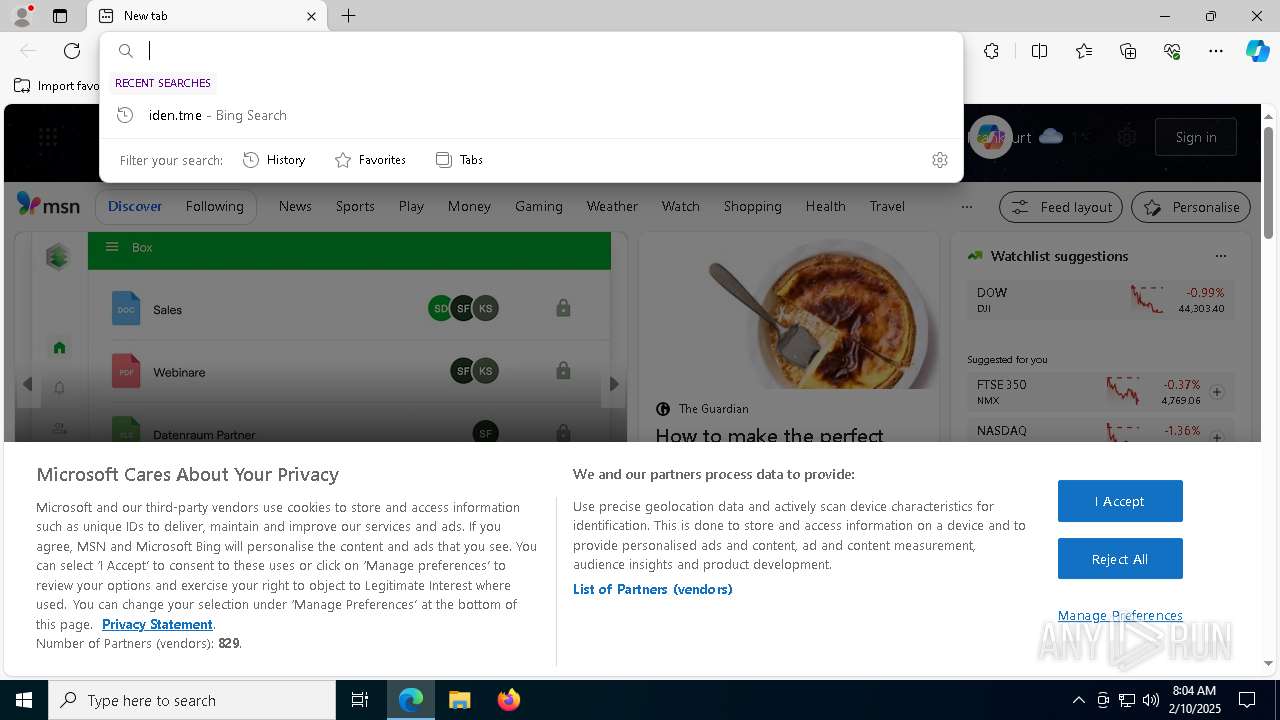Click the Windows taskbar search box
This screenshot has width=1280, height=720.
point(192,700)
